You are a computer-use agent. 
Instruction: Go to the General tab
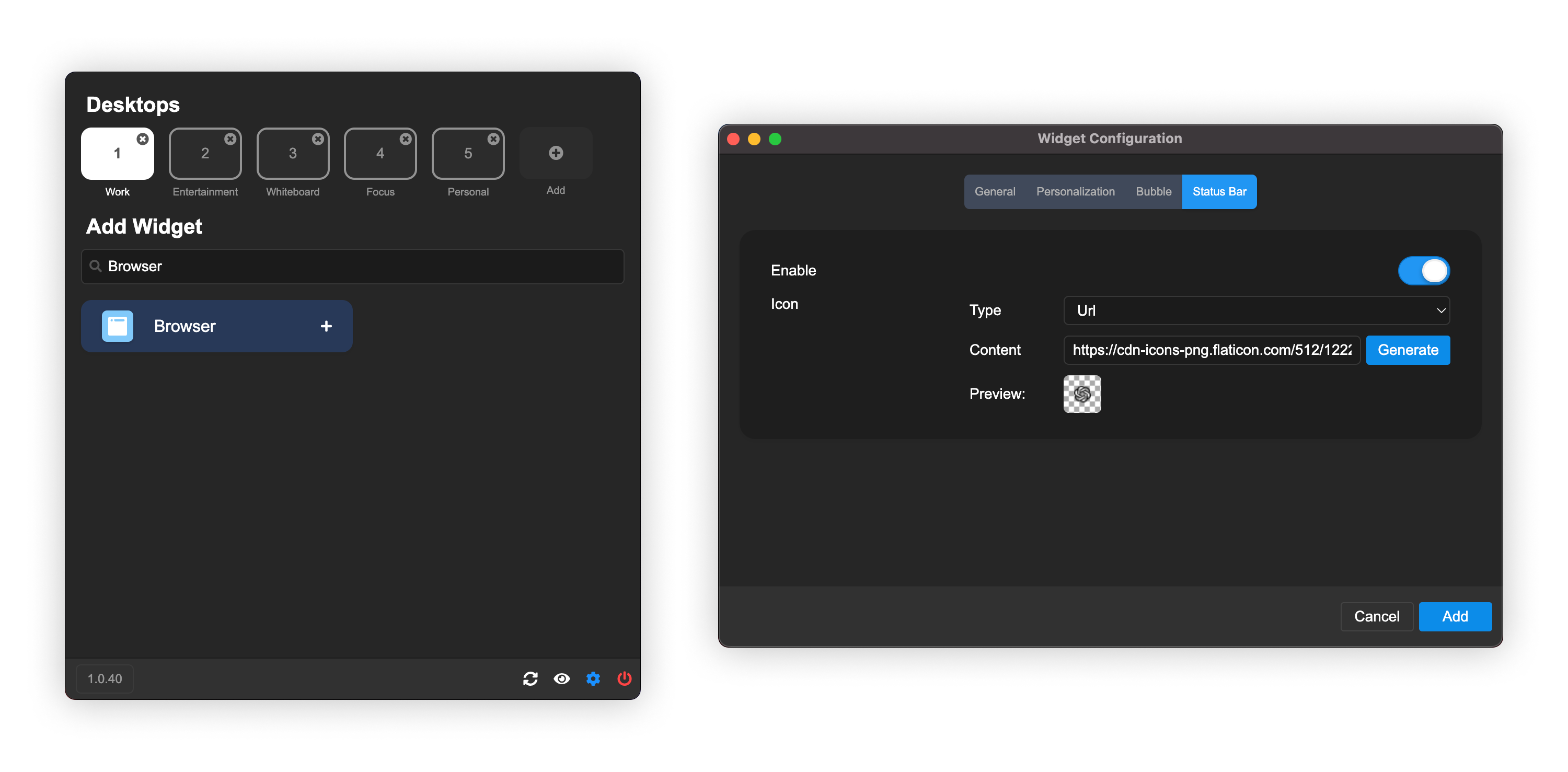[995, 192]
